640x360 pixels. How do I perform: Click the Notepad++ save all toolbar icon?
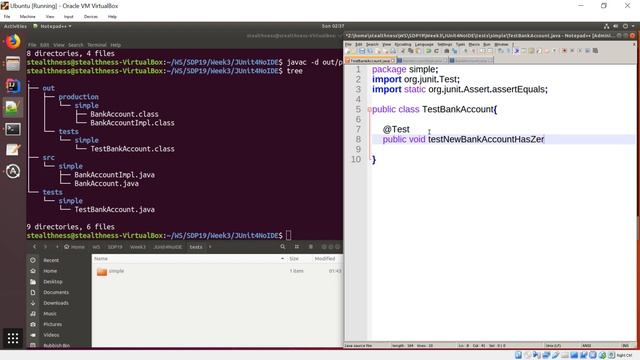tap(370, 51)
